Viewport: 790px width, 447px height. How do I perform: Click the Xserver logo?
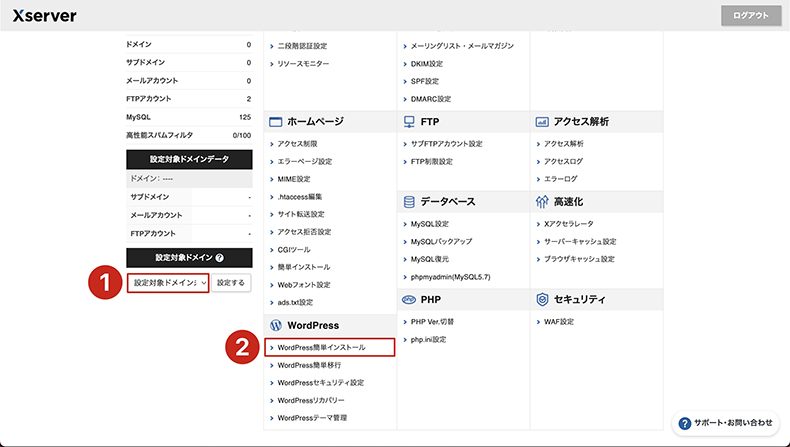[x=44, y=16]
